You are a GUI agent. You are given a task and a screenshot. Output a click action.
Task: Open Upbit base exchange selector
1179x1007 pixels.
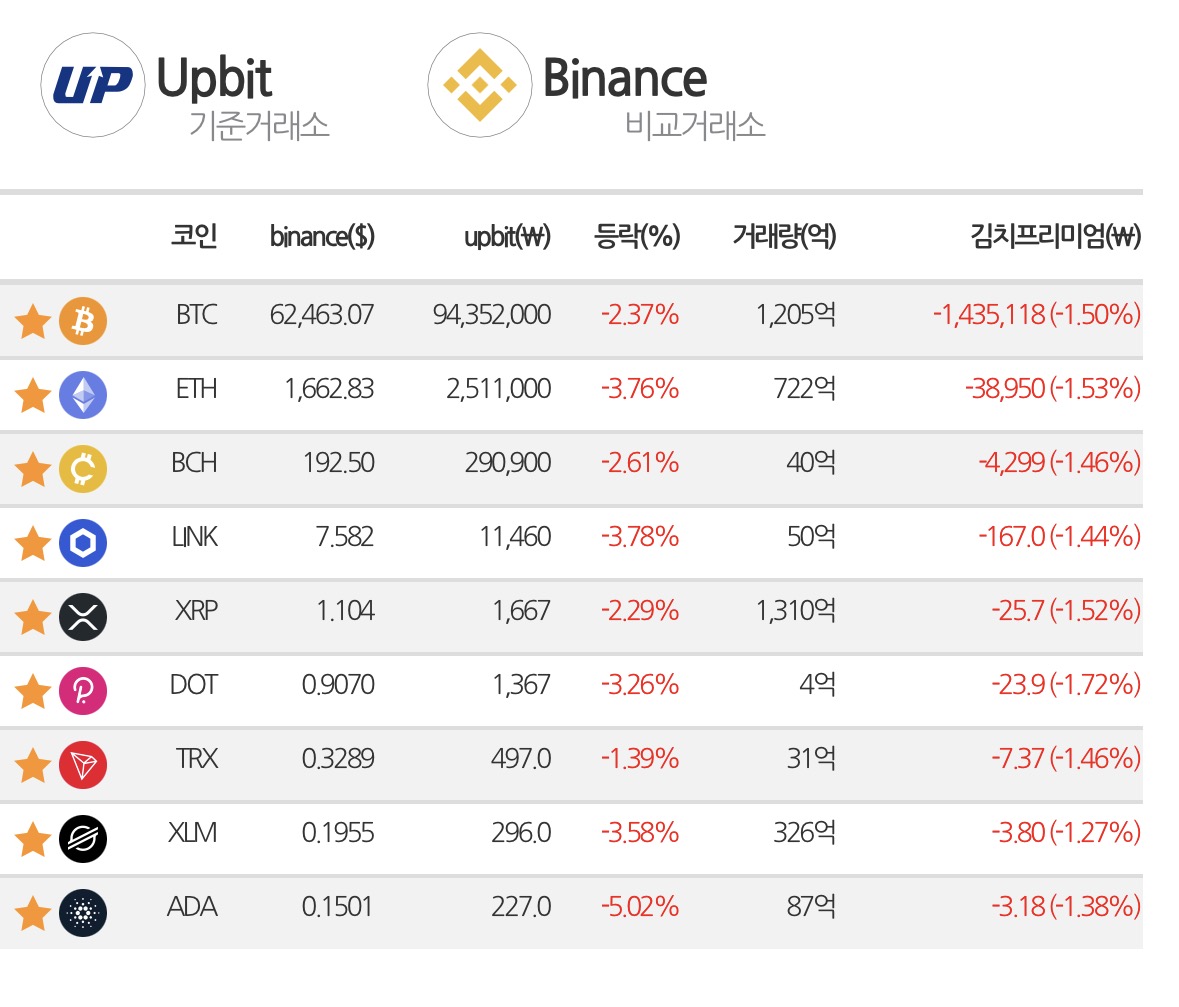pyautogui.click(x=186, y=86)
